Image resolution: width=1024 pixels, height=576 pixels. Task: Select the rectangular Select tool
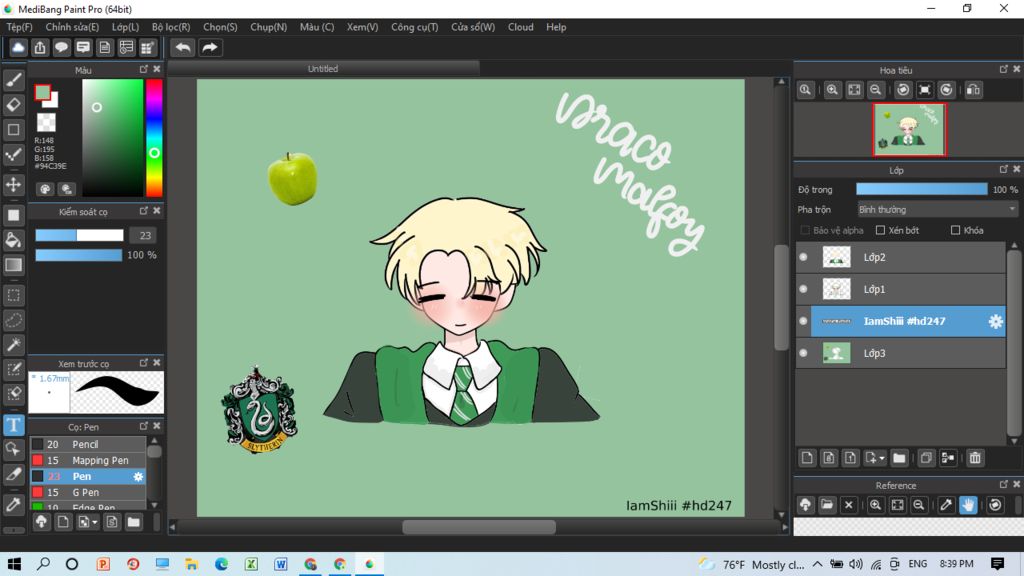[x=13, y=295]
